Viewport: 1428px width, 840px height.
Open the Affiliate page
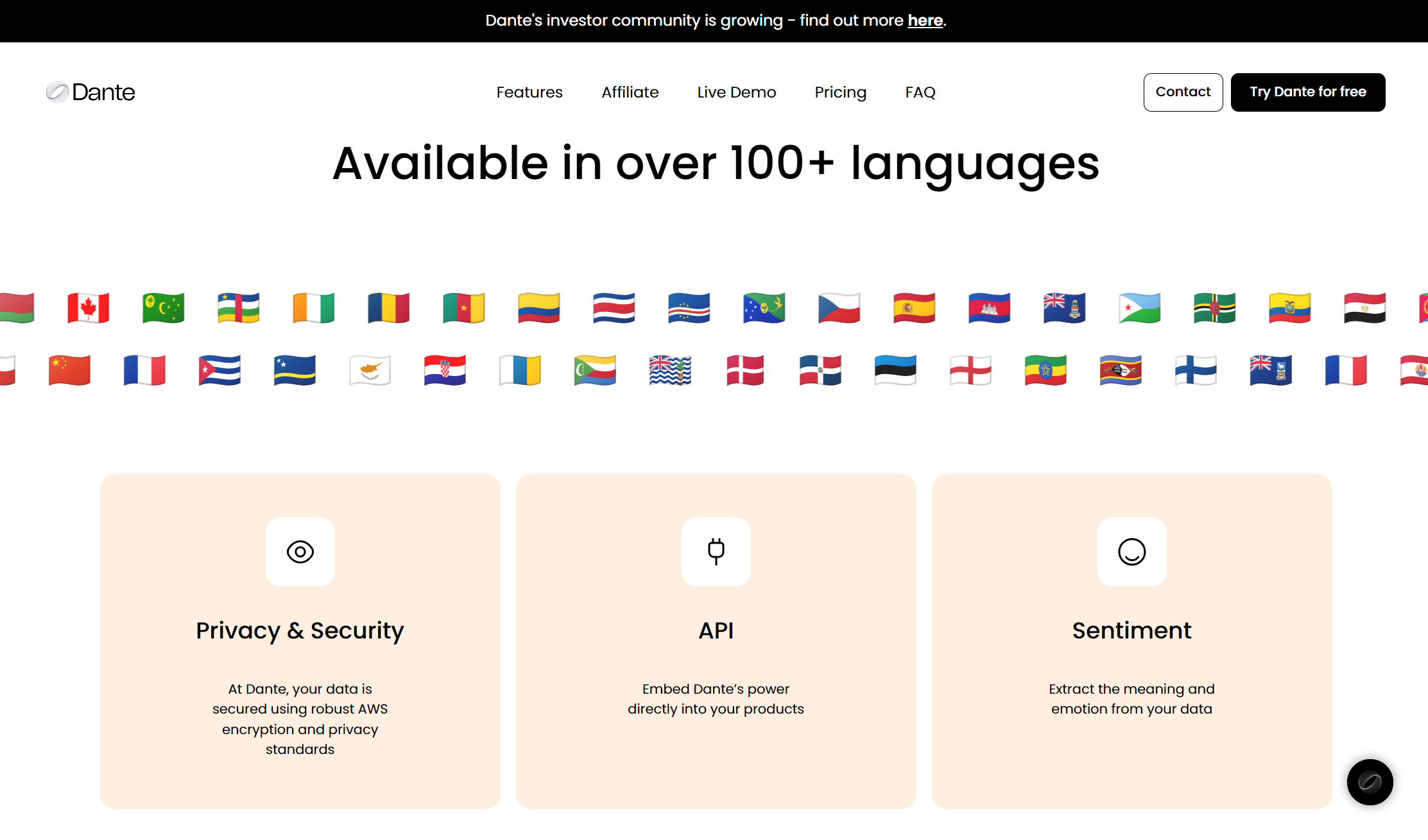(630, 92)
